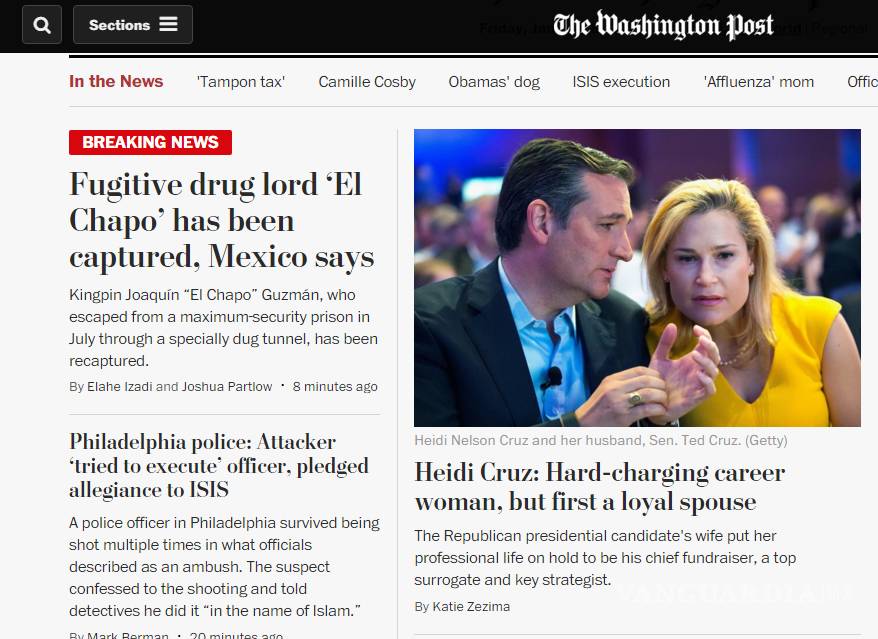Click the Breaking News badge

coord(150,142)
